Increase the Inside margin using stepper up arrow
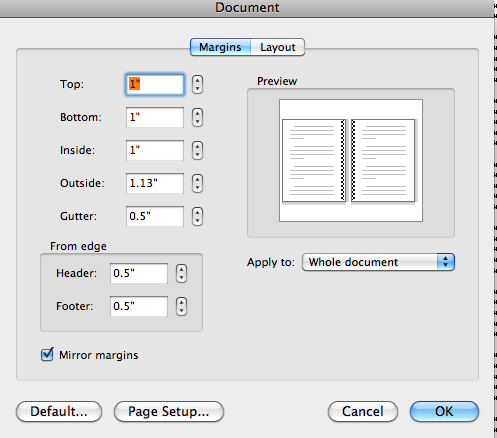 click(197, 146)
